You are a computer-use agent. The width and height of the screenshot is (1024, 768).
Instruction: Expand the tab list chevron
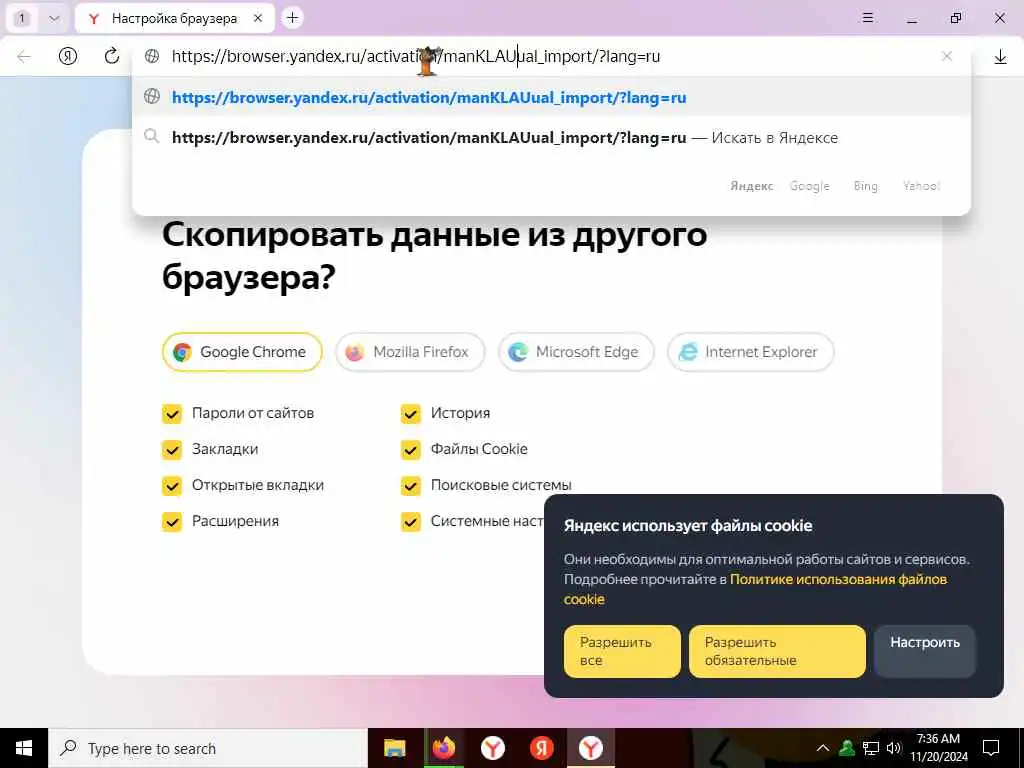click(54, 18)
